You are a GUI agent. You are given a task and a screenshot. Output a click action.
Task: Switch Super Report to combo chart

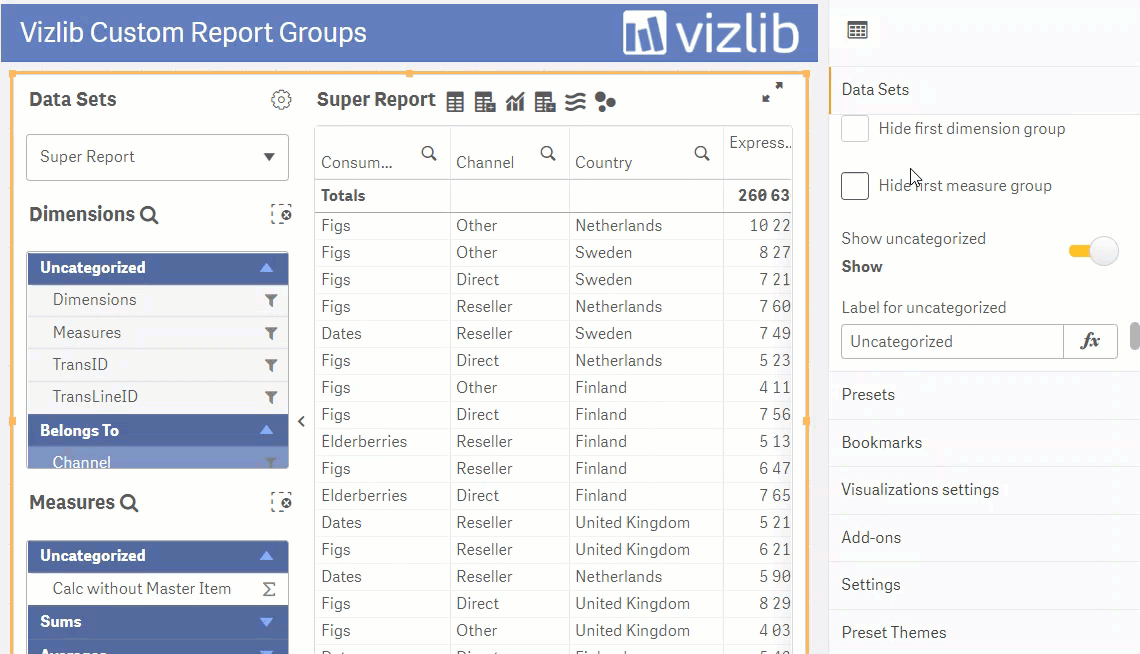pyautogui.click(x=515, y=102)
